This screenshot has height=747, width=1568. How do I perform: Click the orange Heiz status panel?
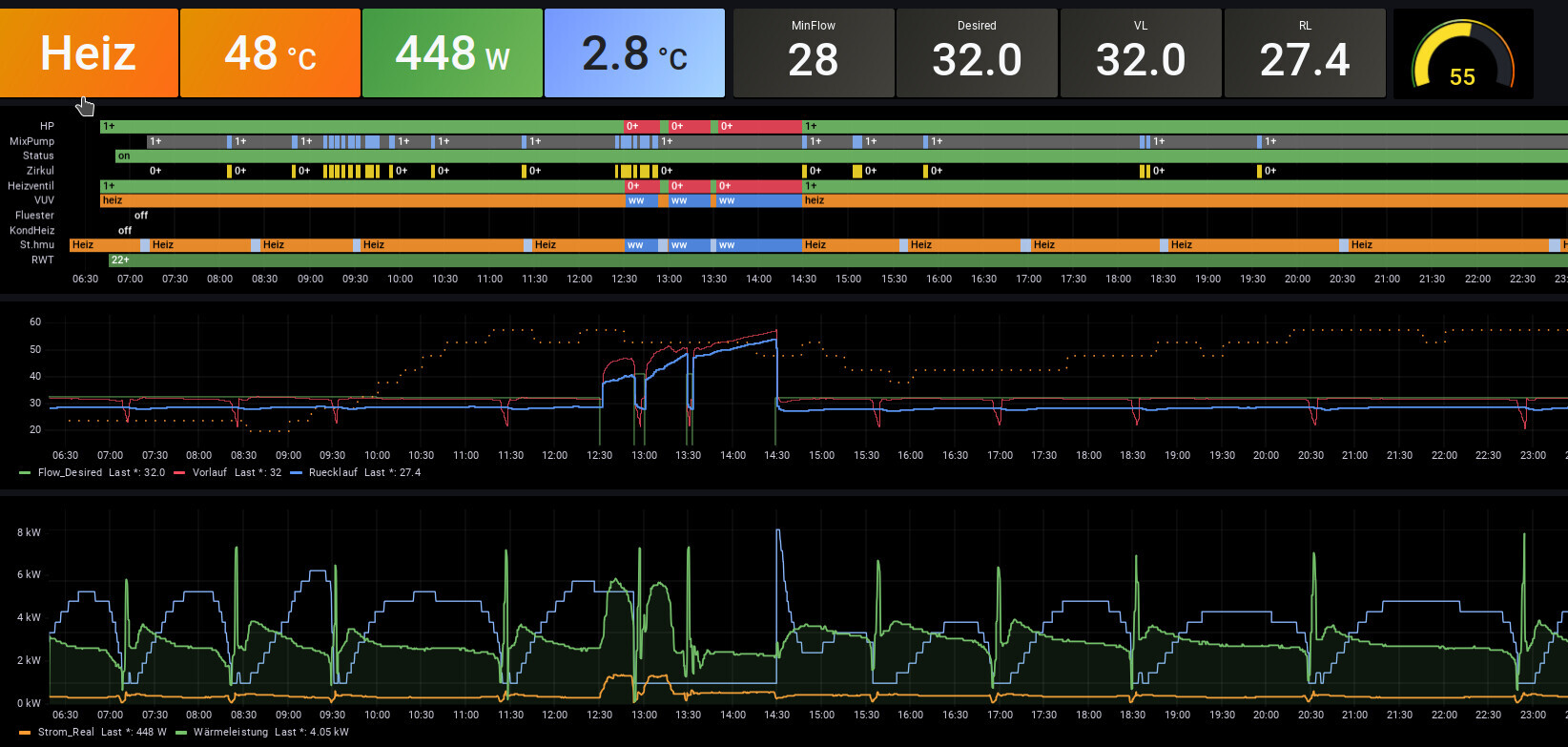(x=89, y=52)
